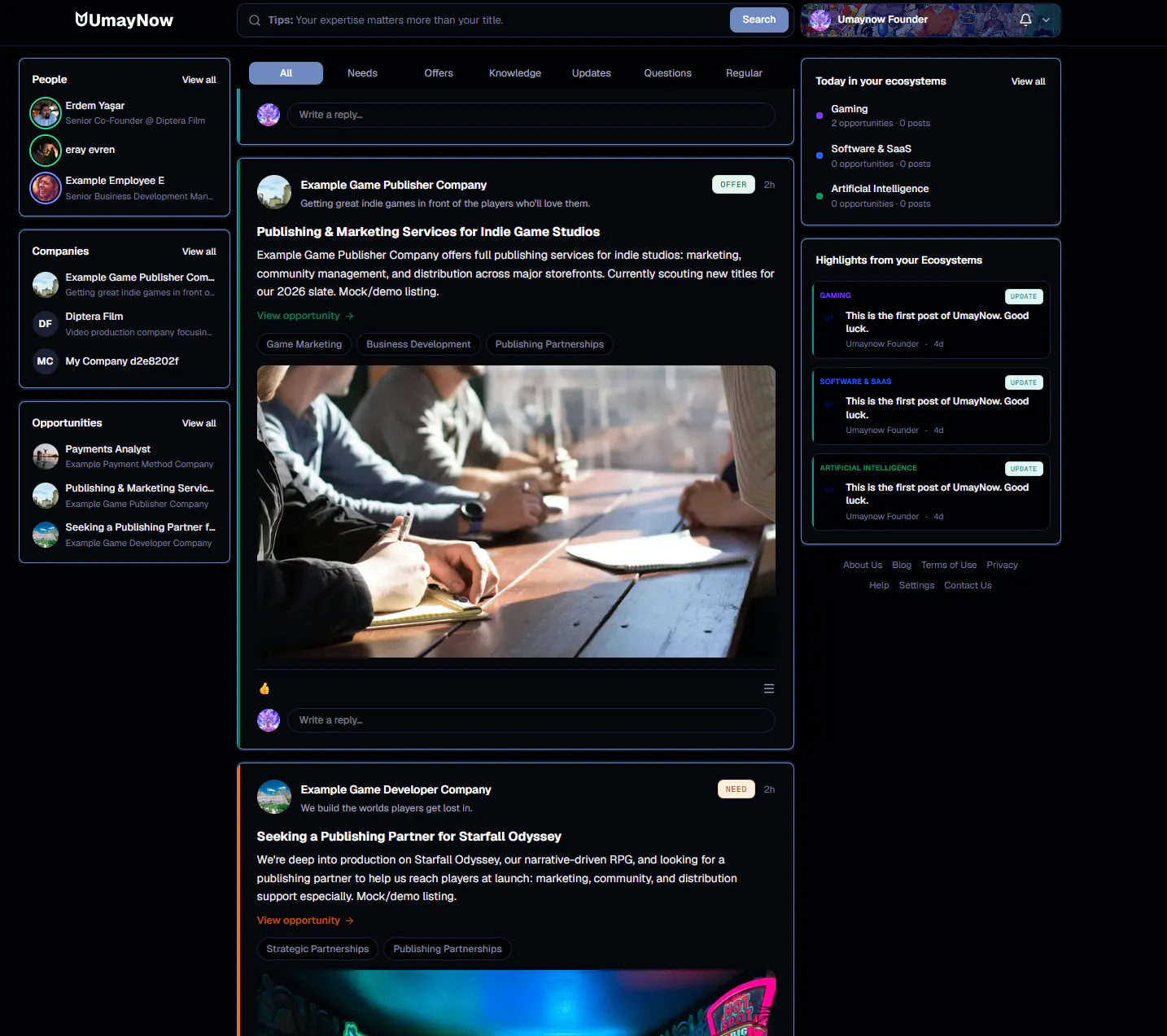The height and width of the screenshot is (1036, 1167).
Task: Switch to the Needs tab
Action: [x=362, y=73]
